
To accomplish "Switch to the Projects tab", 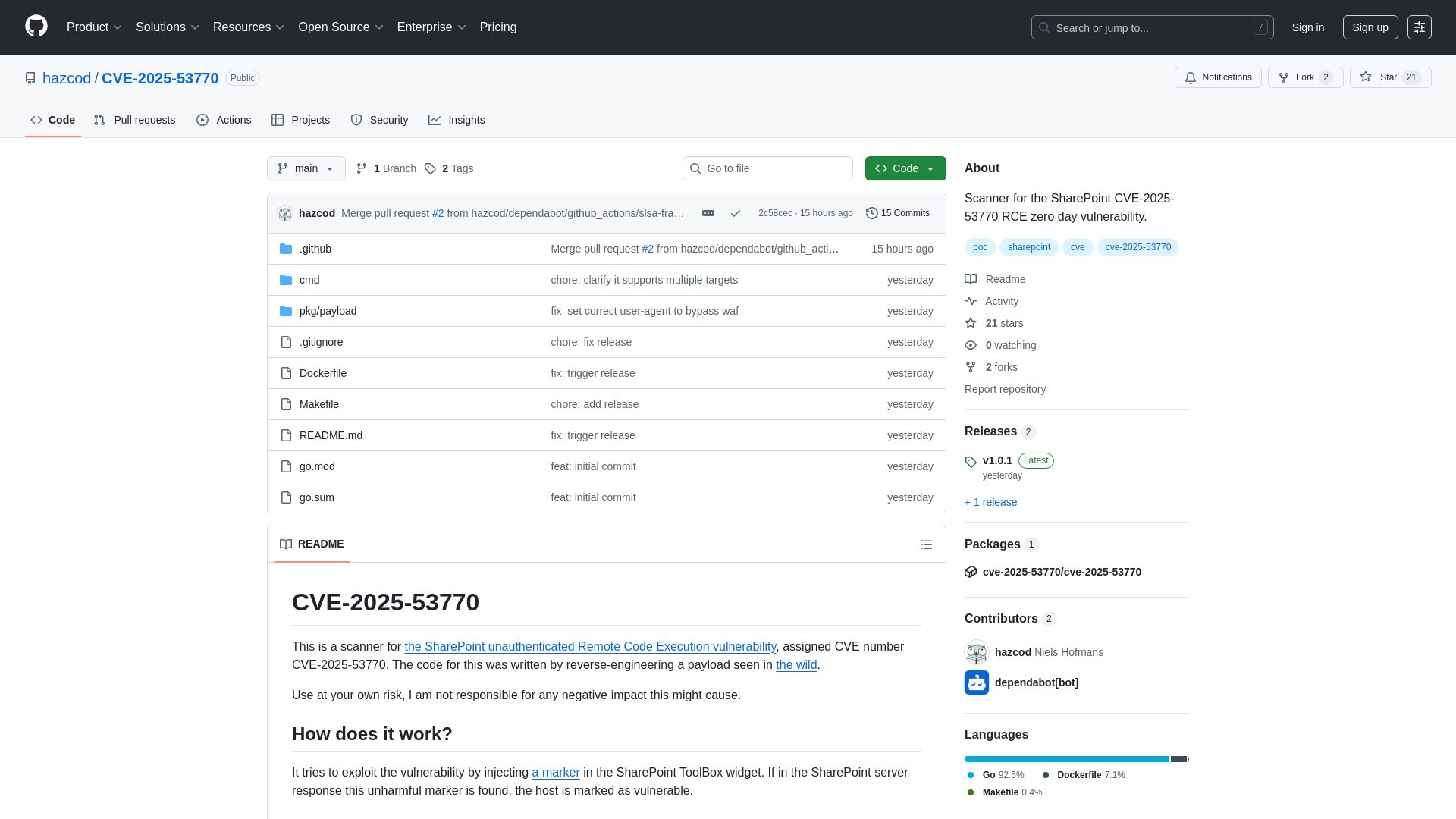I will [301, 120].
